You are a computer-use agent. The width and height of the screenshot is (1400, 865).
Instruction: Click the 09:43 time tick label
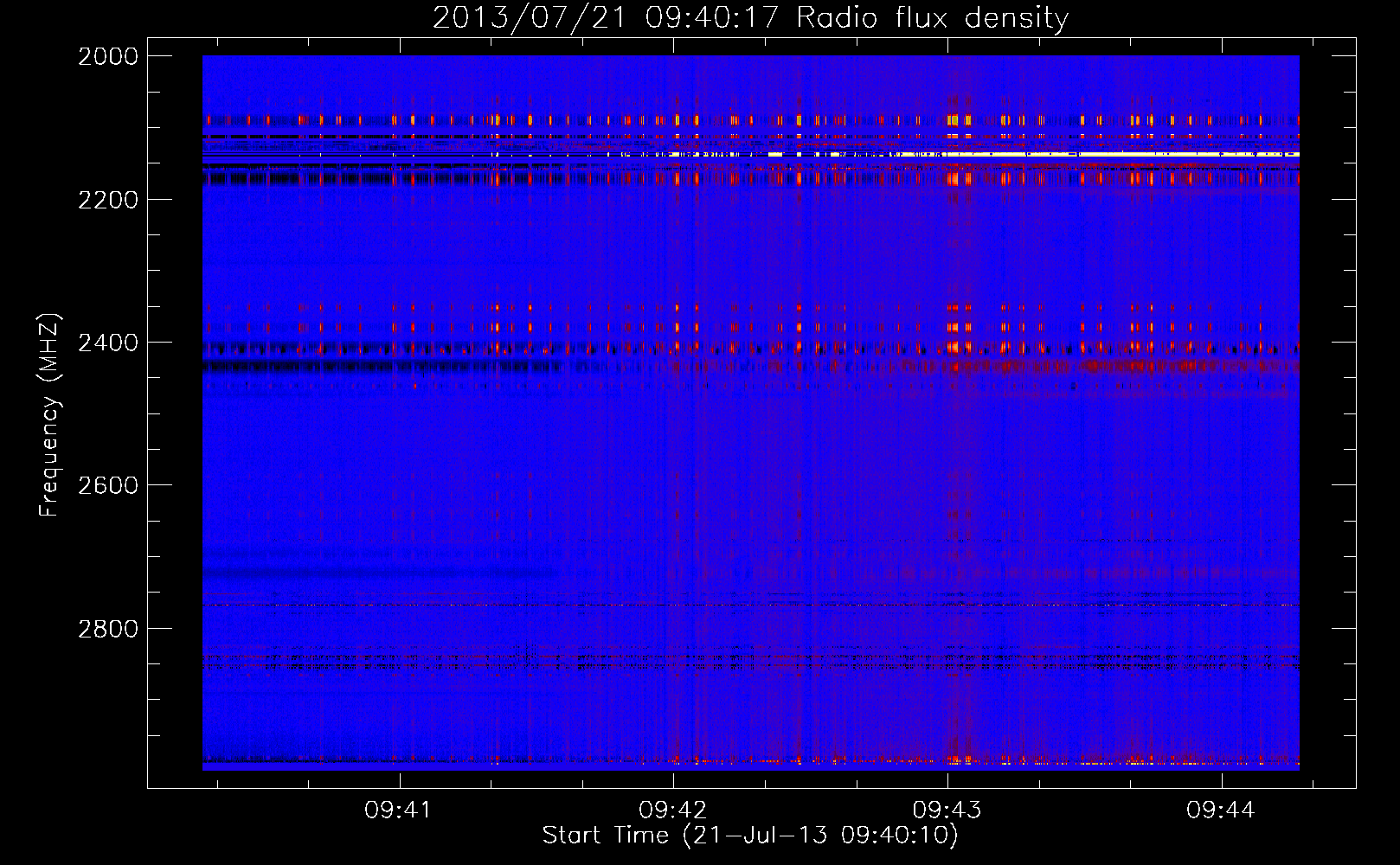[947, 811]
